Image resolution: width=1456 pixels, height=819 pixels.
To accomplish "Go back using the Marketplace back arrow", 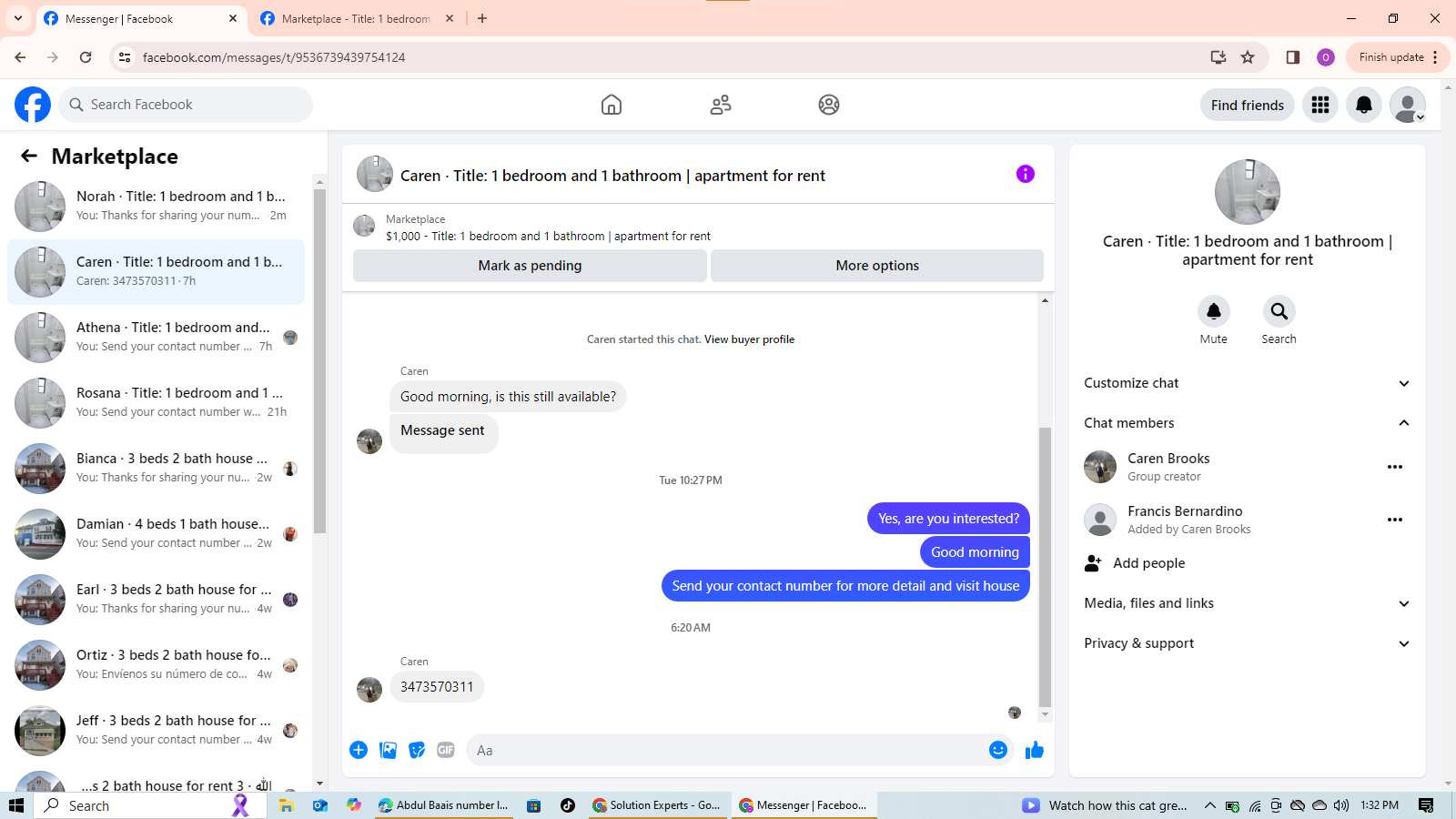I will point(29,156).
